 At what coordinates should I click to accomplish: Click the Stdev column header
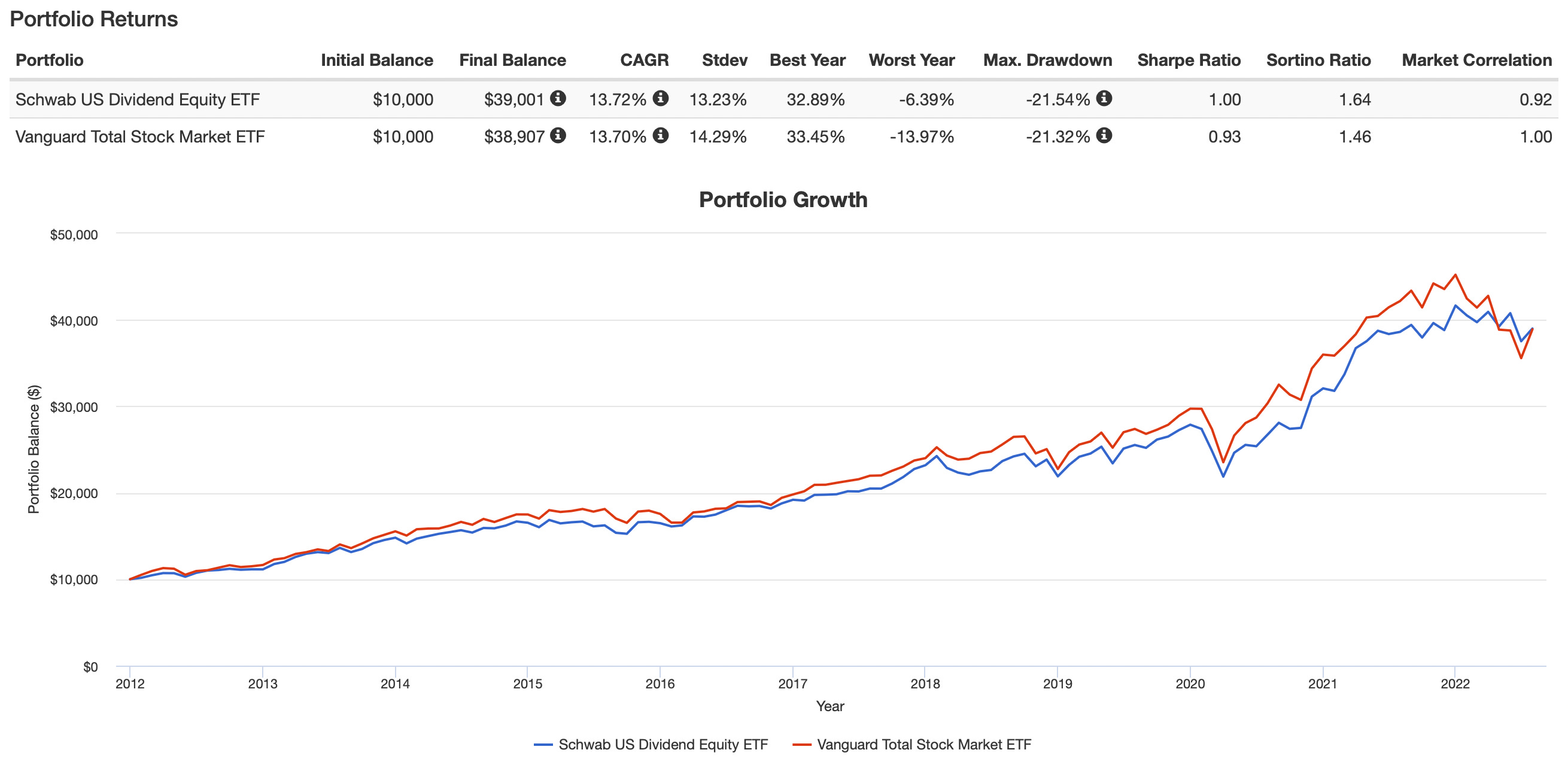724,60
